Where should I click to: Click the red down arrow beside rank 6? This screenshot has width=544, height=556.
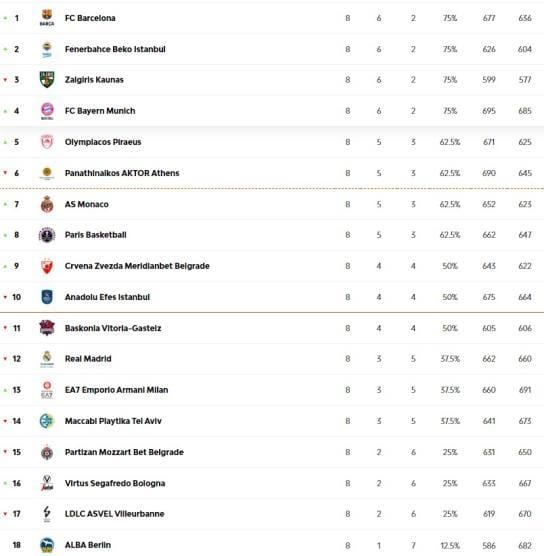click(x=5, y=173)
